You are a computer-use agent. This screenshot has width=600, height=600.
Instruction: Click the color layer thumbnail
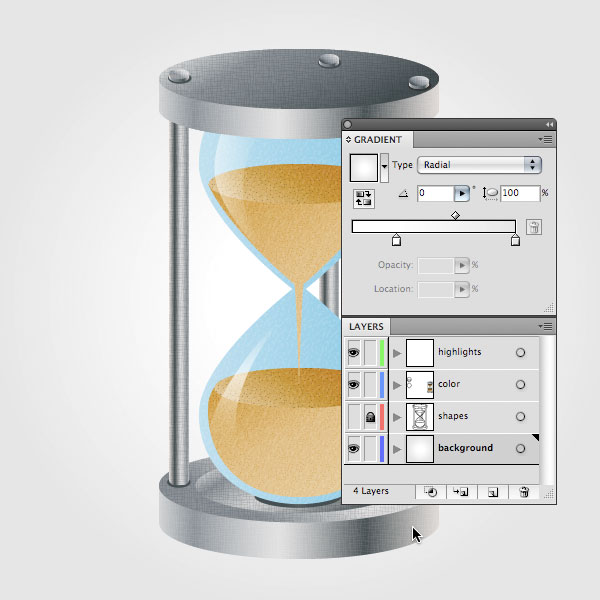[420, 385]
